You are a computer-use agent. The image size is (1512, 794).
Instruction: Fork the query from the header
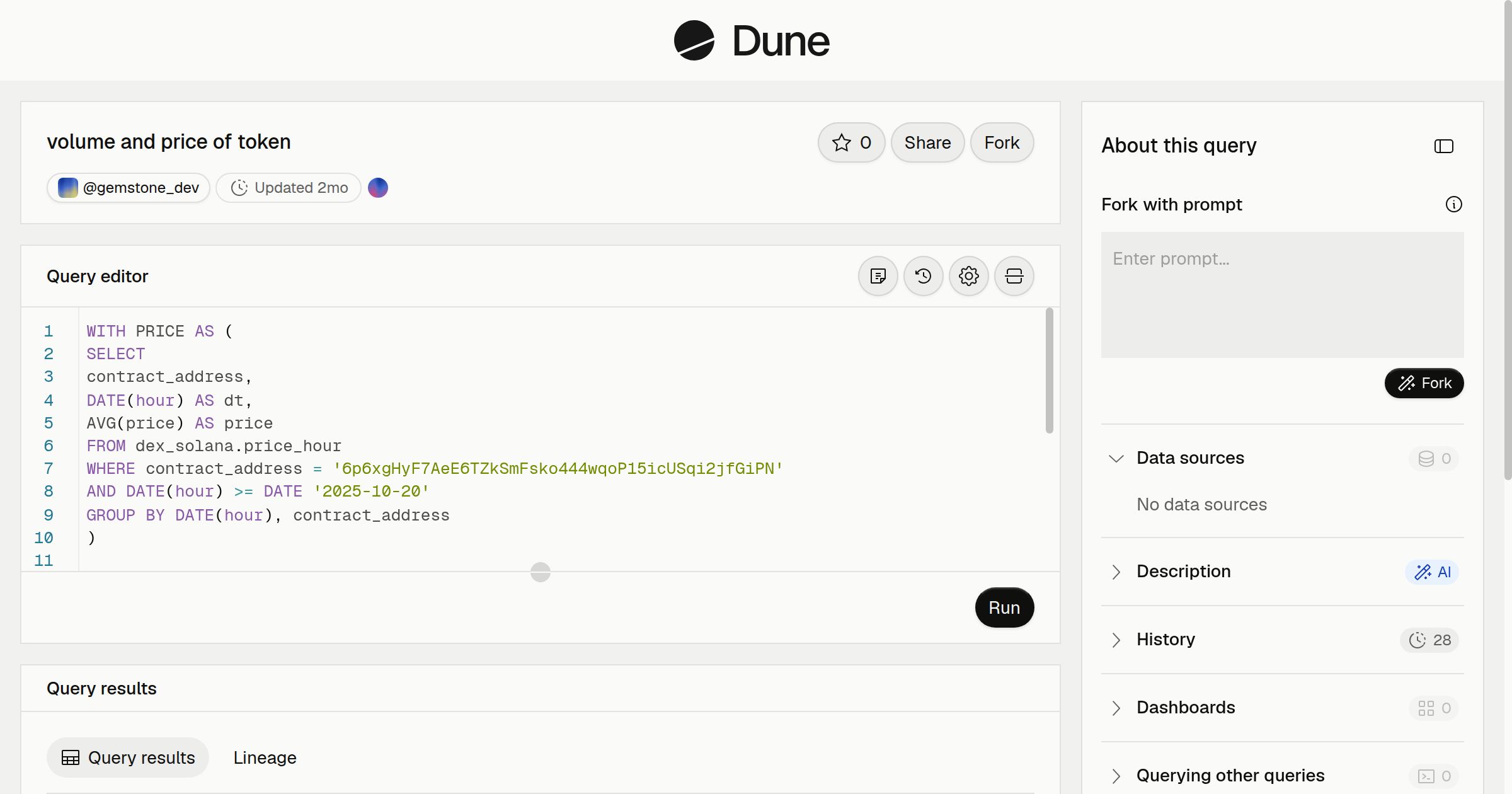coord(1002,142)
